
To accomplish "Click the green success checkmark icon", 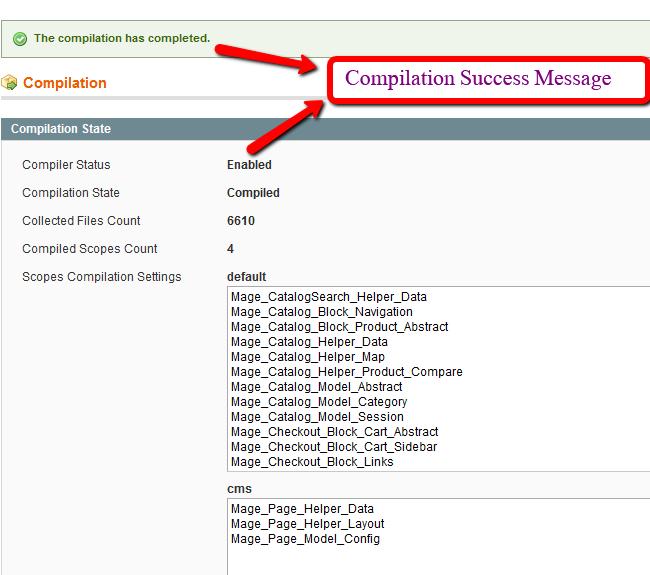I will click(x=20, y=39).
